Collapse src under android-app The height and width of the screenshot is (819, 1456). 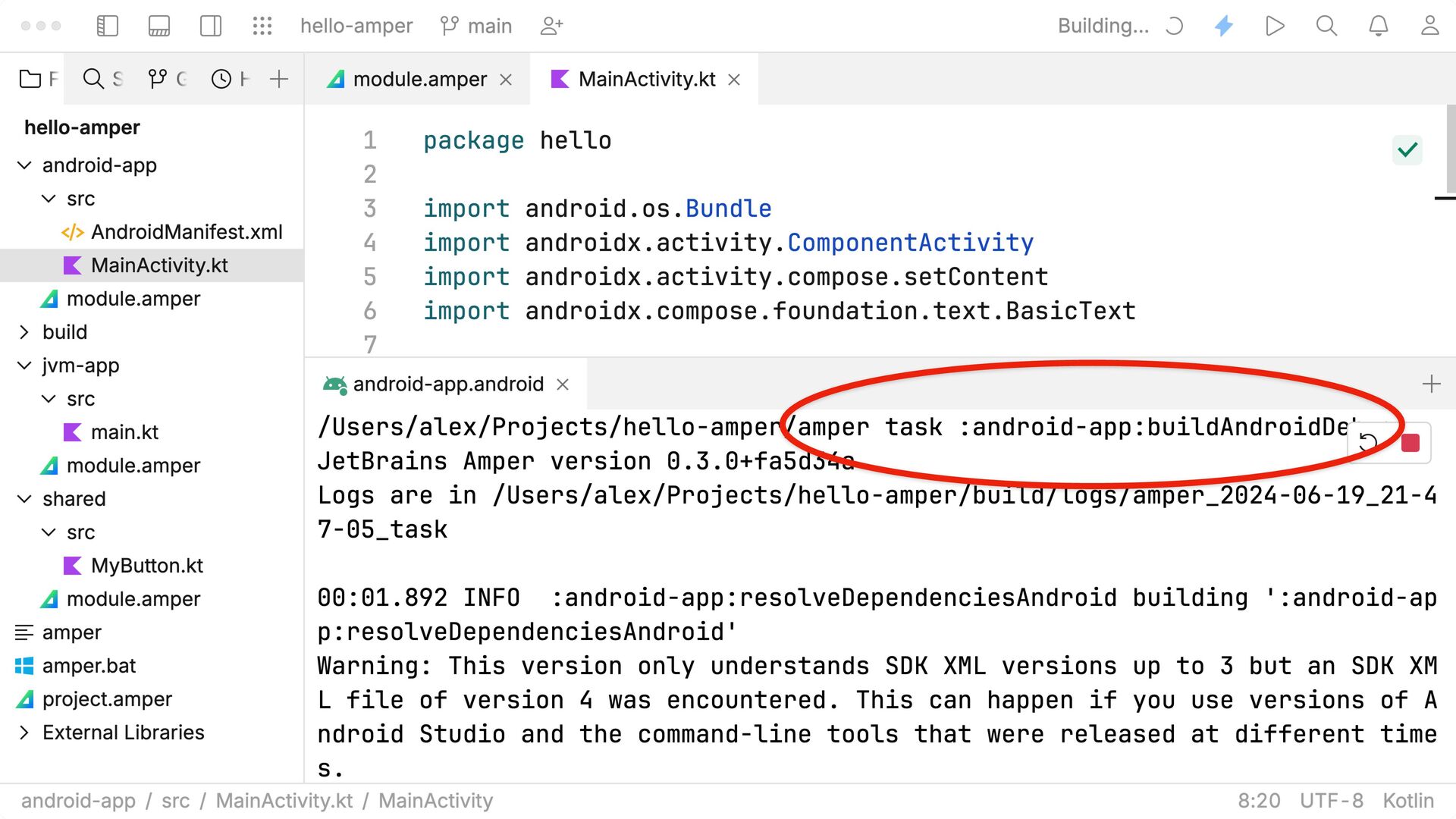(49, 199)
